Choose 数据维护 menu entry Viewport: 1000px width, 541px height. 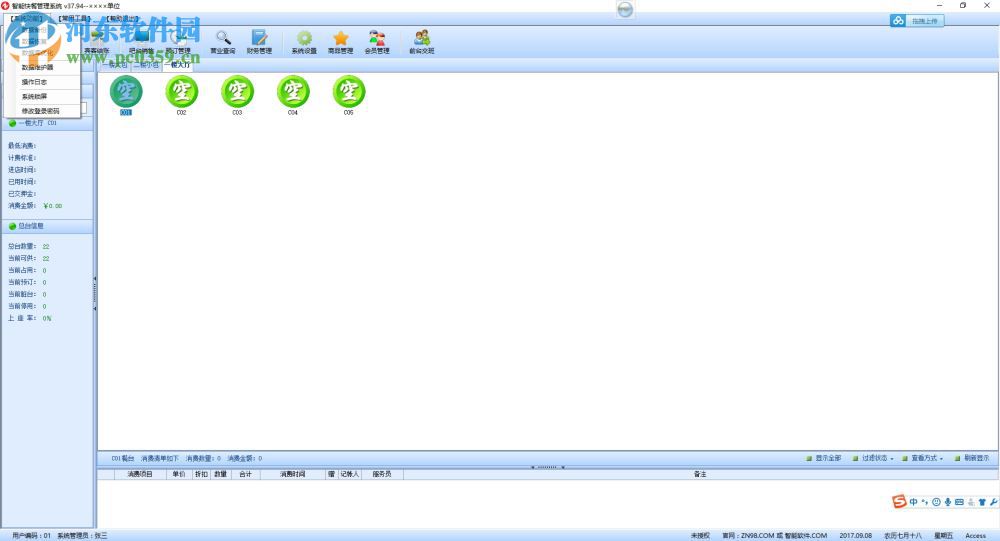pos(42,67)
